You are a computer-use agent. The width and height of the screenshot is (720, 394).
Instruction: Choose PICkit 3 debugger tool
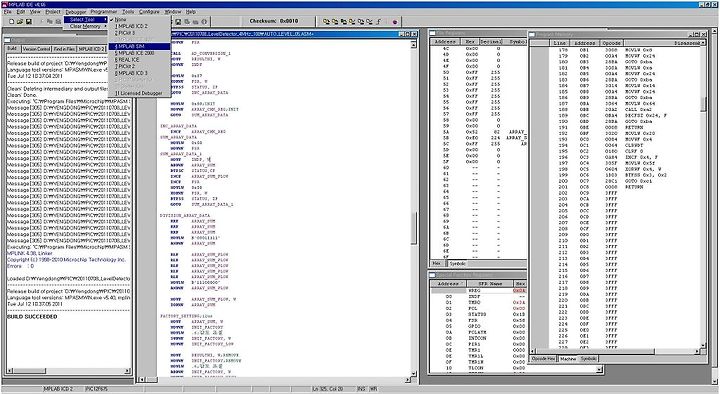[x=139, y=33]
